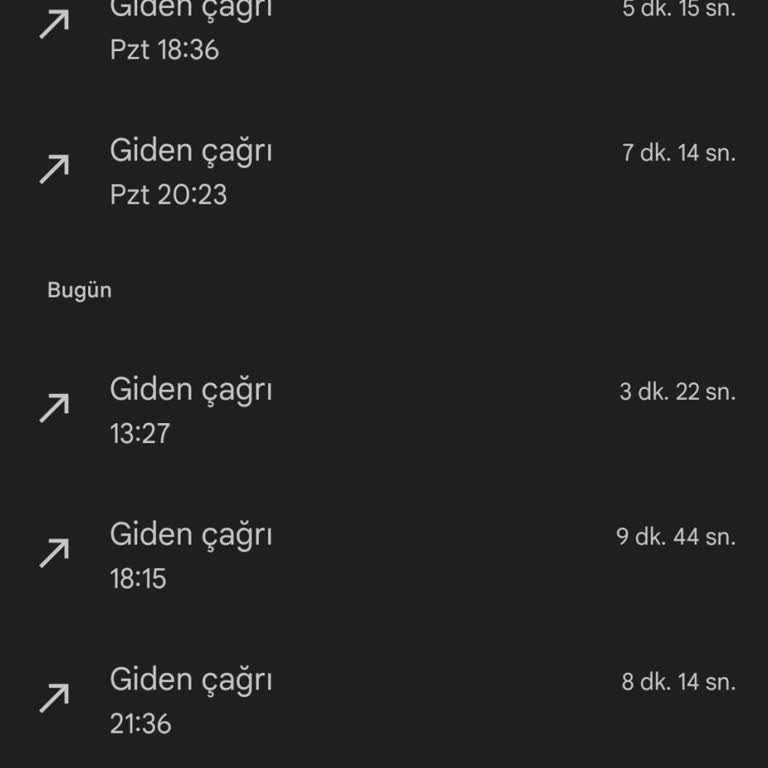Viewport: 768px width, 768px height.
Task: Select the 3 dk. 22 sn. duration
Action: pyautogui.click(x=677, y=392)
